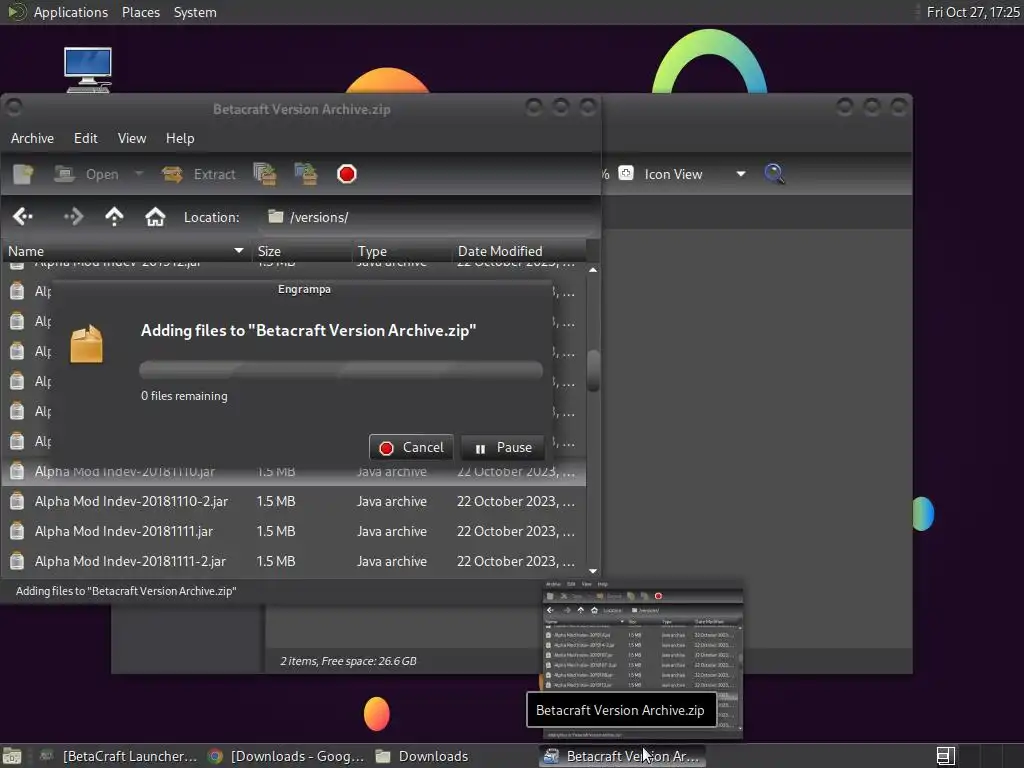Select Alpha Mod Indev-20181110-2.jar file
The height and width of the screenshot is (768, 1024).
coord(293,502)
